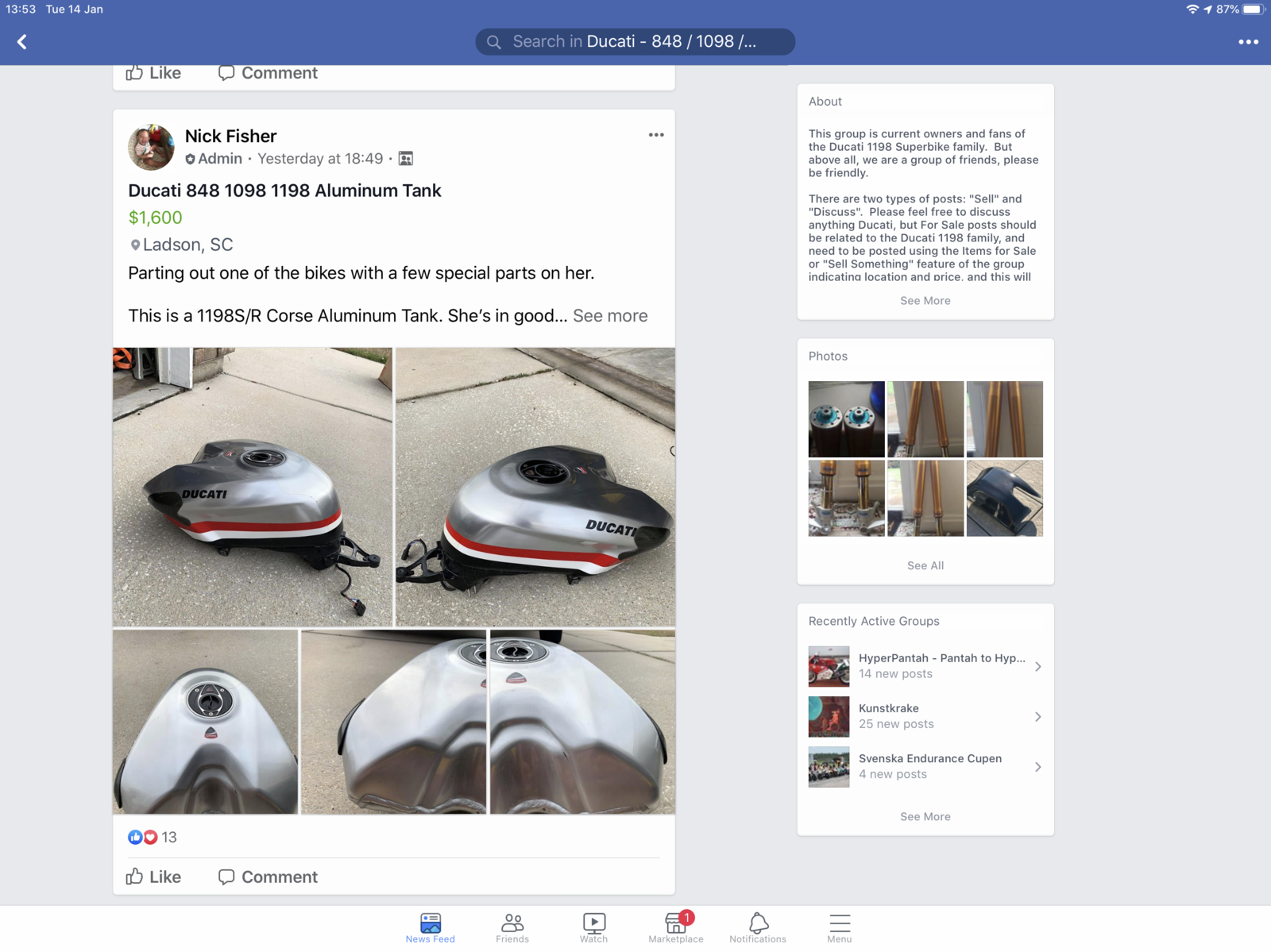
Task: Open timestamp Yesterday at 18:49
Action: pyautogui.click(x=320, y=159)
